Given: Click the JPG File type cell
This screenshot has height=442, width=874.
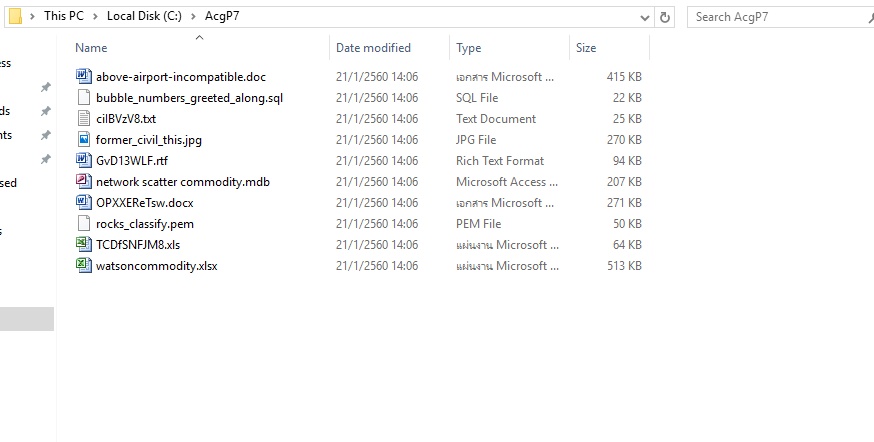Looking at the screenshot, I should pyautogui.click(x=475, y=139).
